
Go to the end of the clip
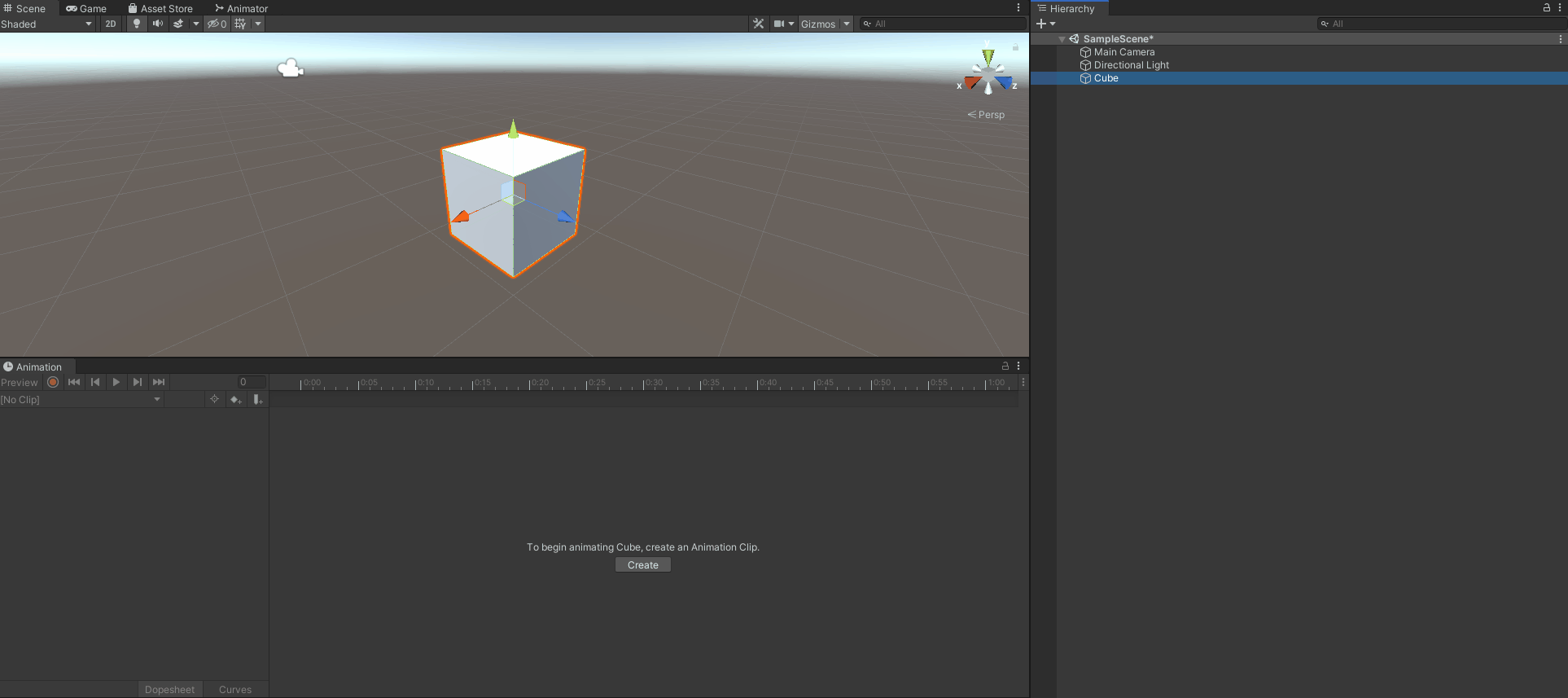click(x=159, y=382)
